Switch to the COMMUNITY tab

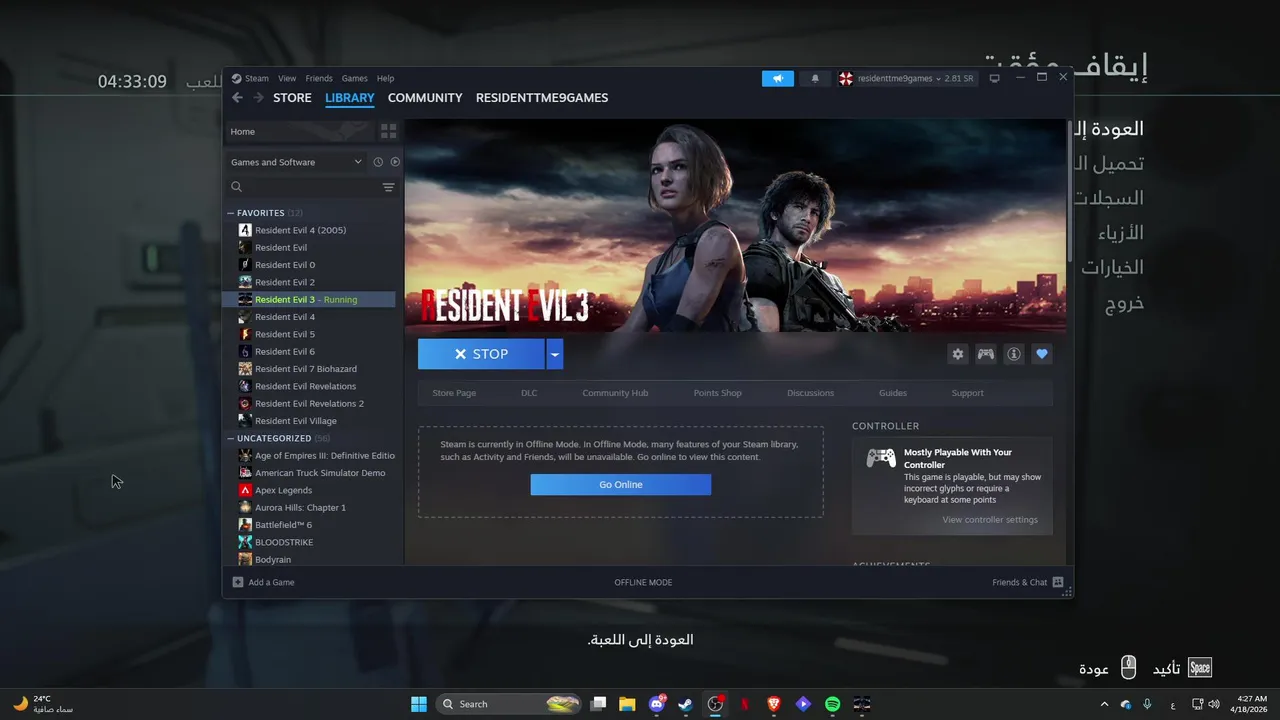(x=425, y=98)
